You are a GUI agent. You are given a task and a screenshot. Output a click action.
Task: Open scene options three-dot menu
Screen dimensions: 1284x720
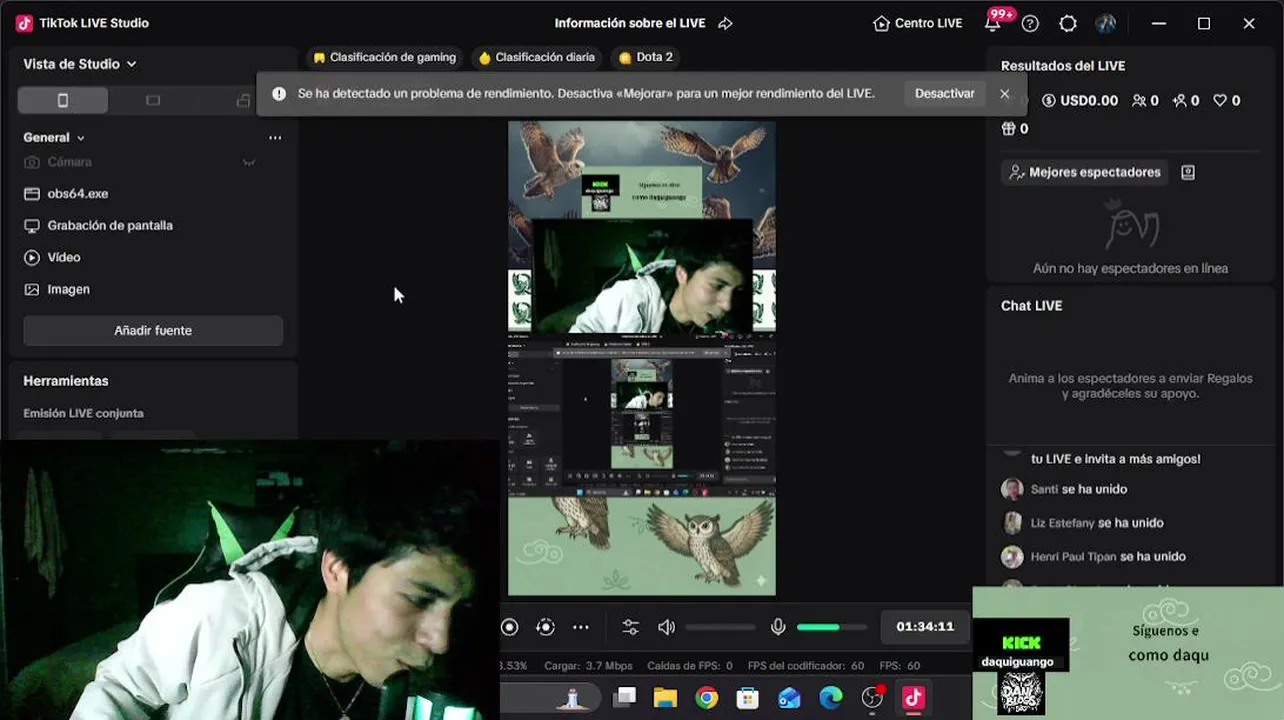(x=275, y=138)
